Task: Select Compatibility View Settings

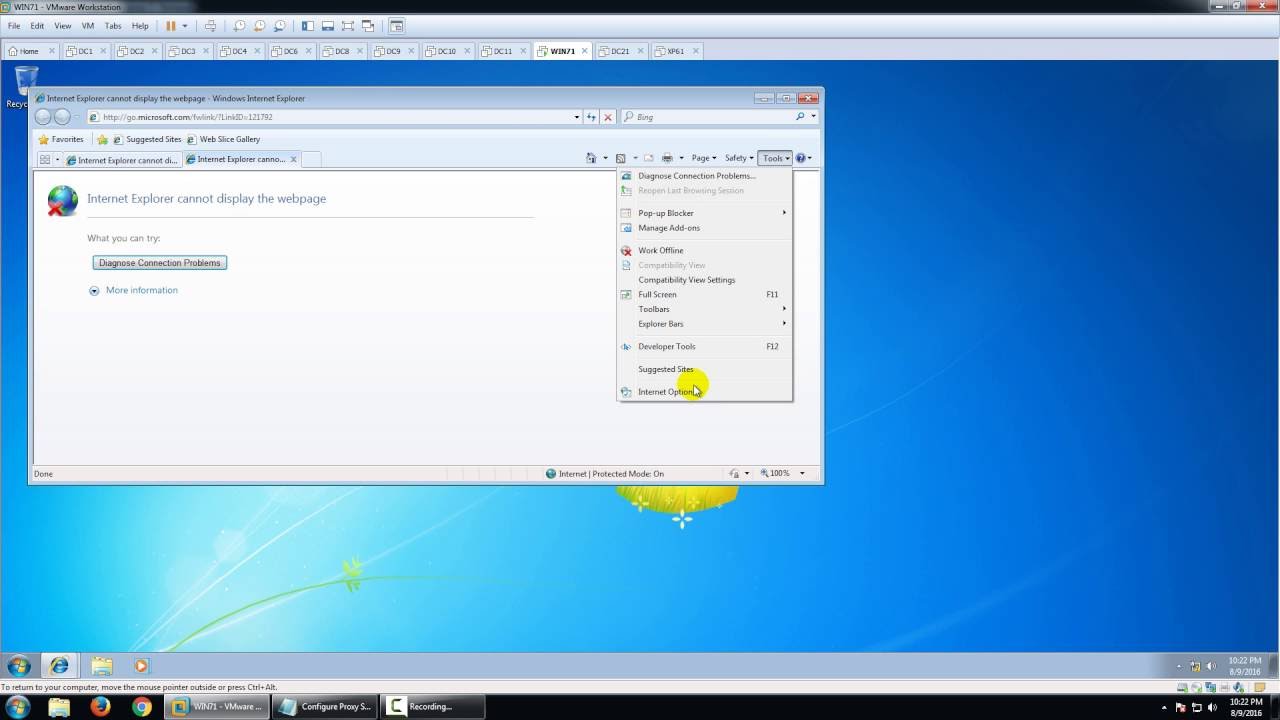Action: pos(704,280)
